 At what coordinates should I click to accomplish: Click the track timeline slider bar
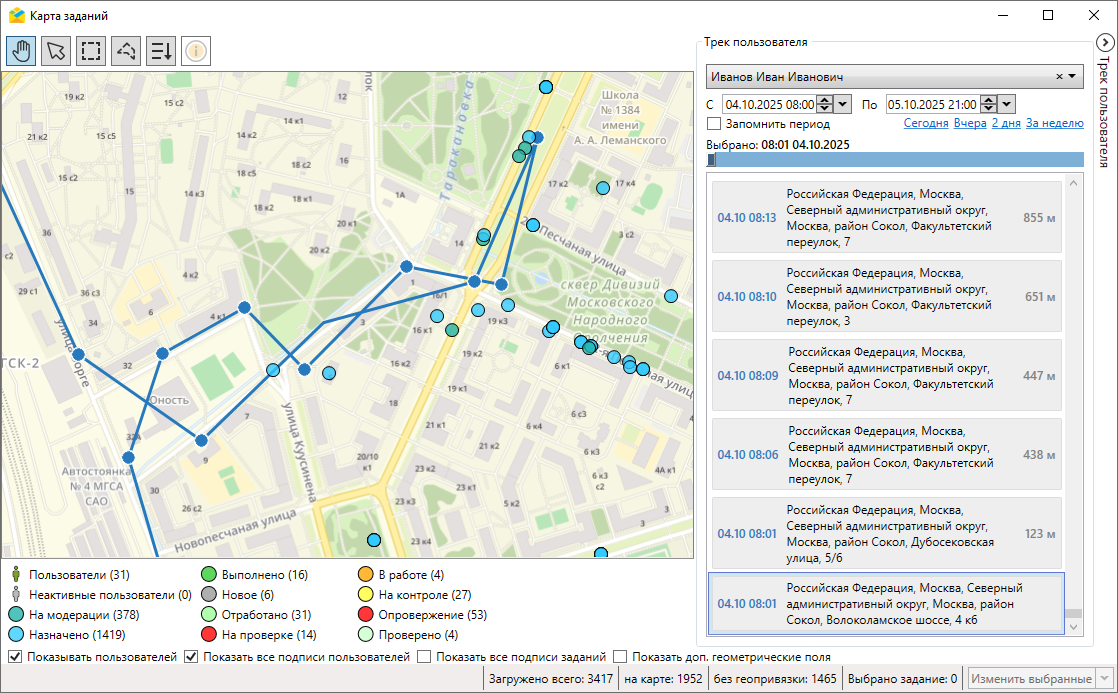click(894, 159)
